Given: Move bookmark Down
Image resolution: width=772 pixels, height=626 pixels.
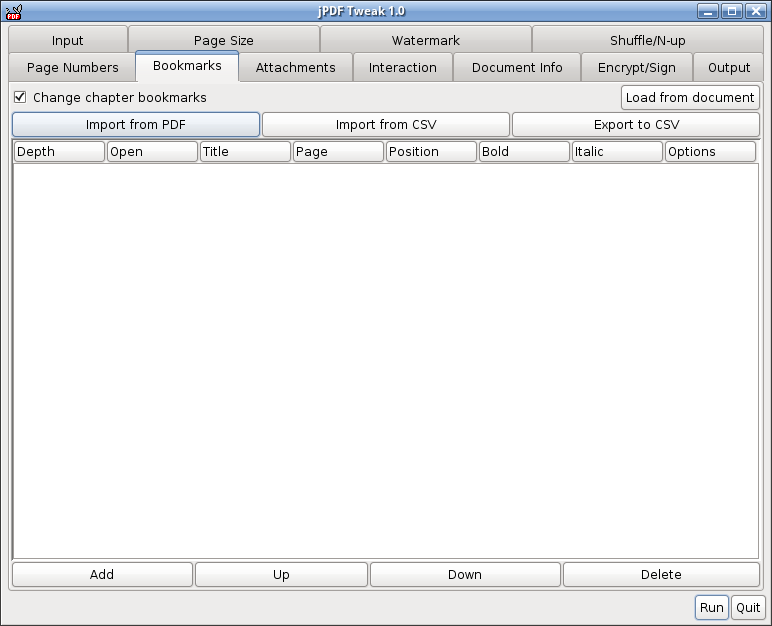Looking at the screenshot, I should pyautogui.click(x=465, y=574).
